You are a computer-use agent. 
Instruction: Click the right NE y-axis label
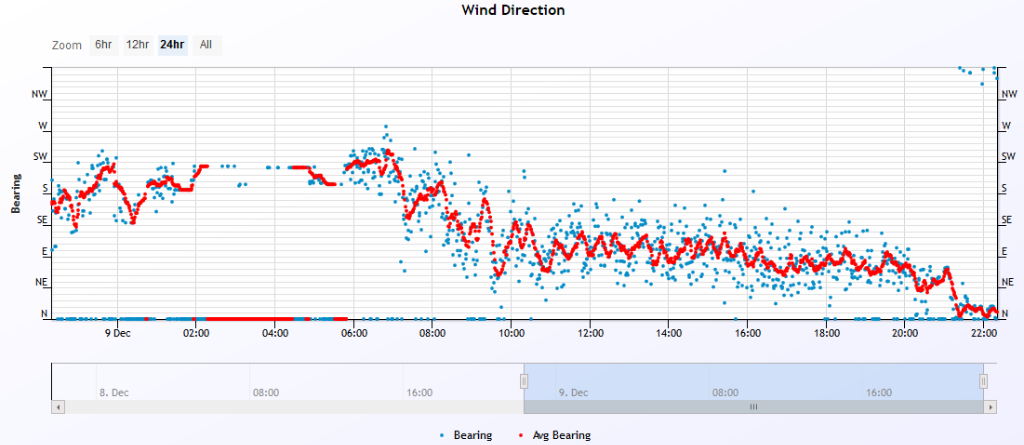[1008, 284]
